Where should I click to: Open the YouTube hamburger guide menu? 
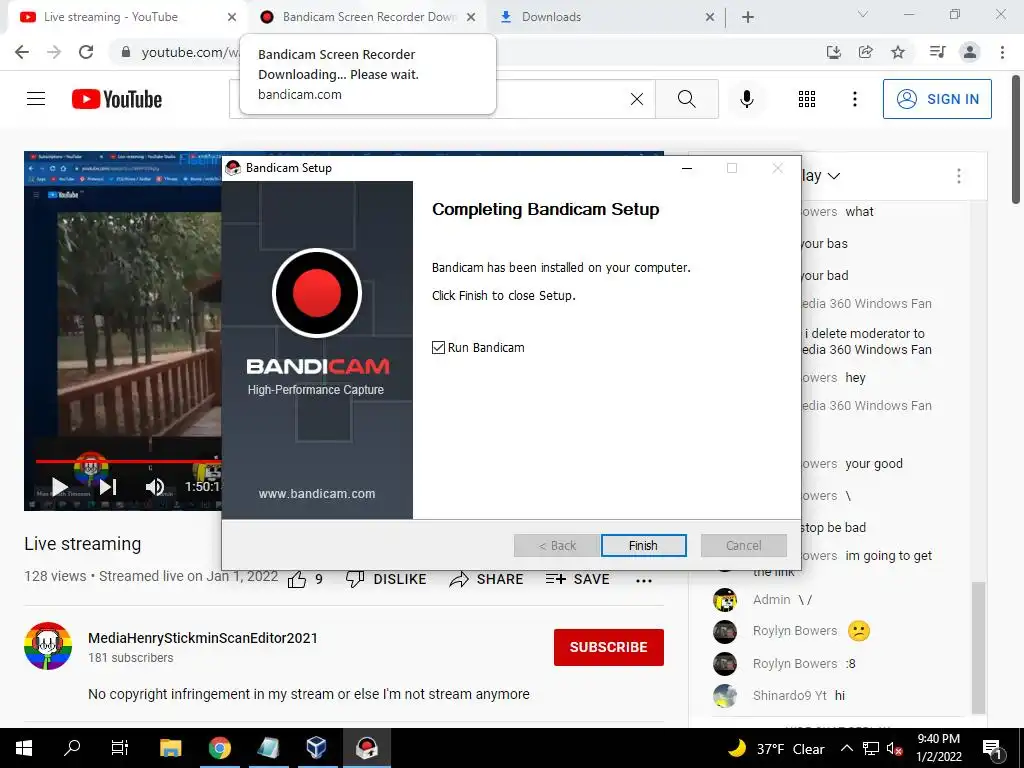click(x=36, y=99)
